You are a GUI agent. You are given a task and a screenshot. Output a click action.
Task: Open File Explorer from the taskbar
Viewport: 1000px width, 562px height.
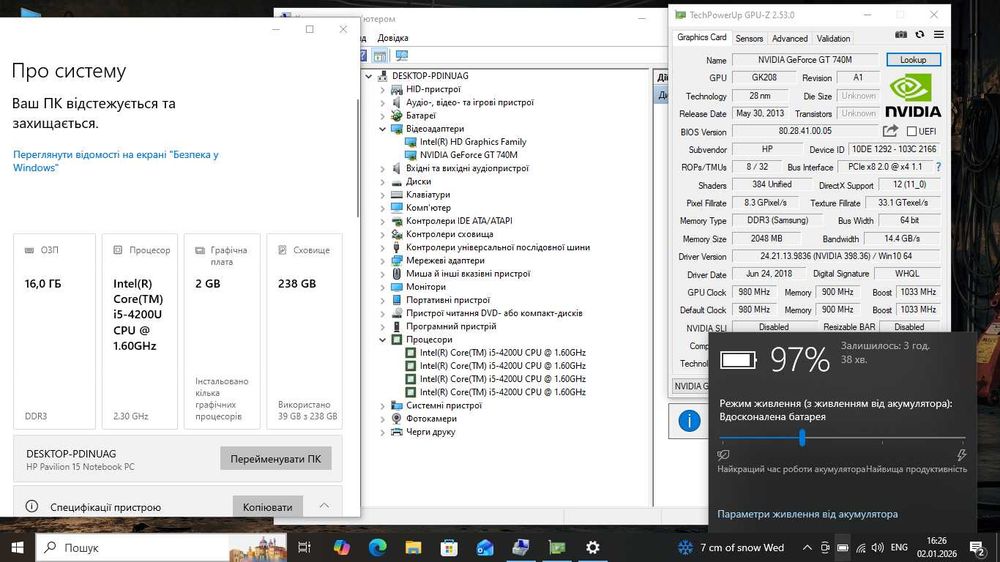(413, 547)
